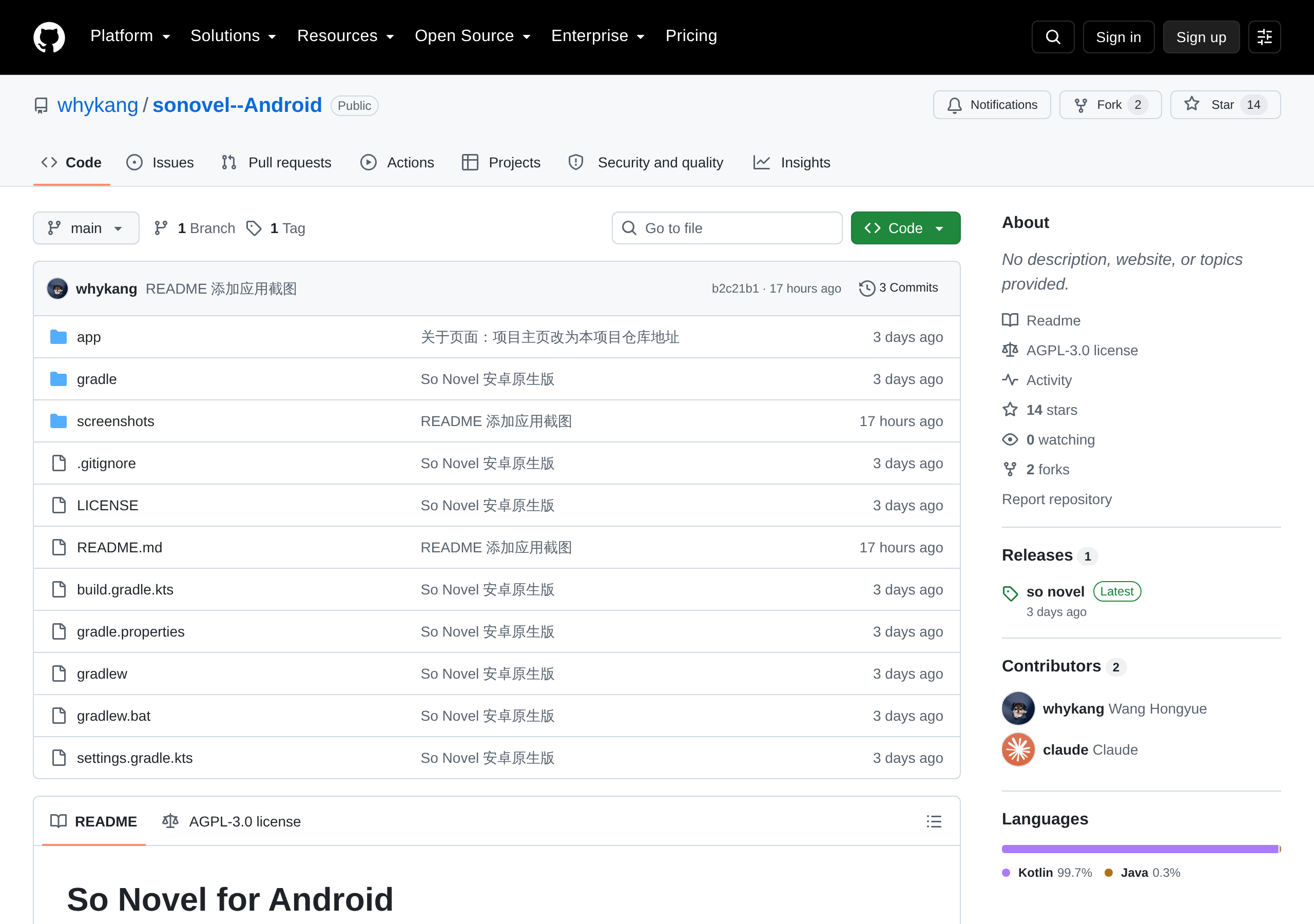This screenshot has height=924, width=1314.
Task: Click whykang avatar in latest commit row
Action: (x=57, y=288)
